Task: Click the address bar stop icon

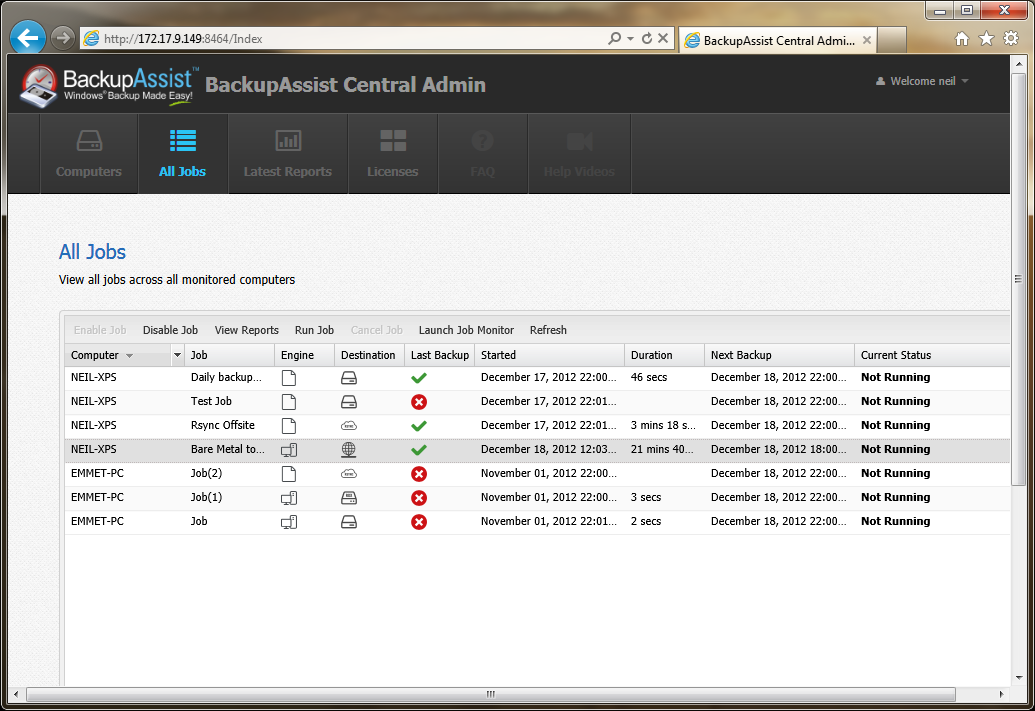Action: coord(663,38)
